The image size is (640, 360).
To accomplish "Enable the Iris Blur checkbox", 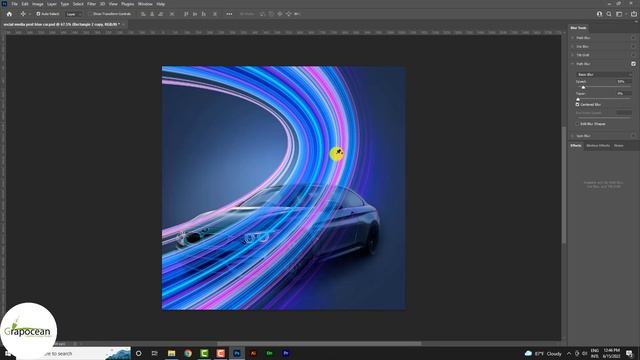I will 633,46.
